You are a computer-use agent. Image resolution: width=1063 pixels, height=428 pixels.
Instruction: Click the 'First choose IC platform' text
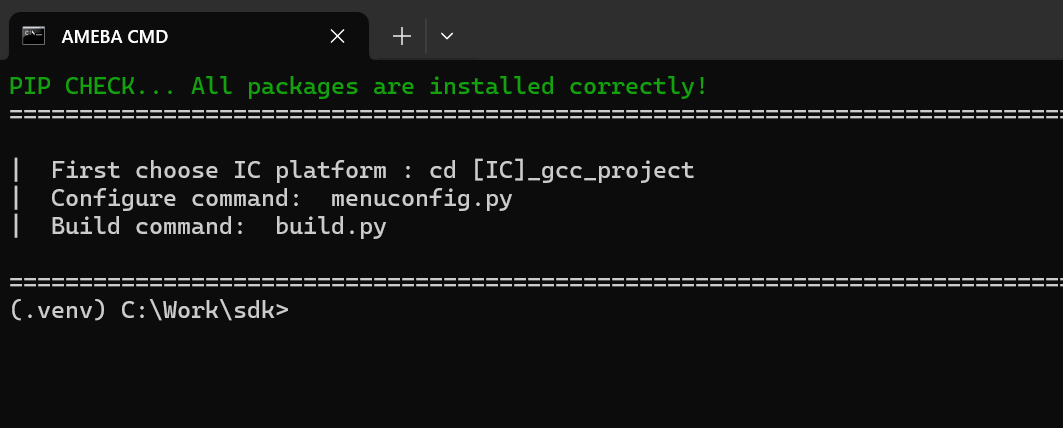pyautogui.click(x=218, y=170)
